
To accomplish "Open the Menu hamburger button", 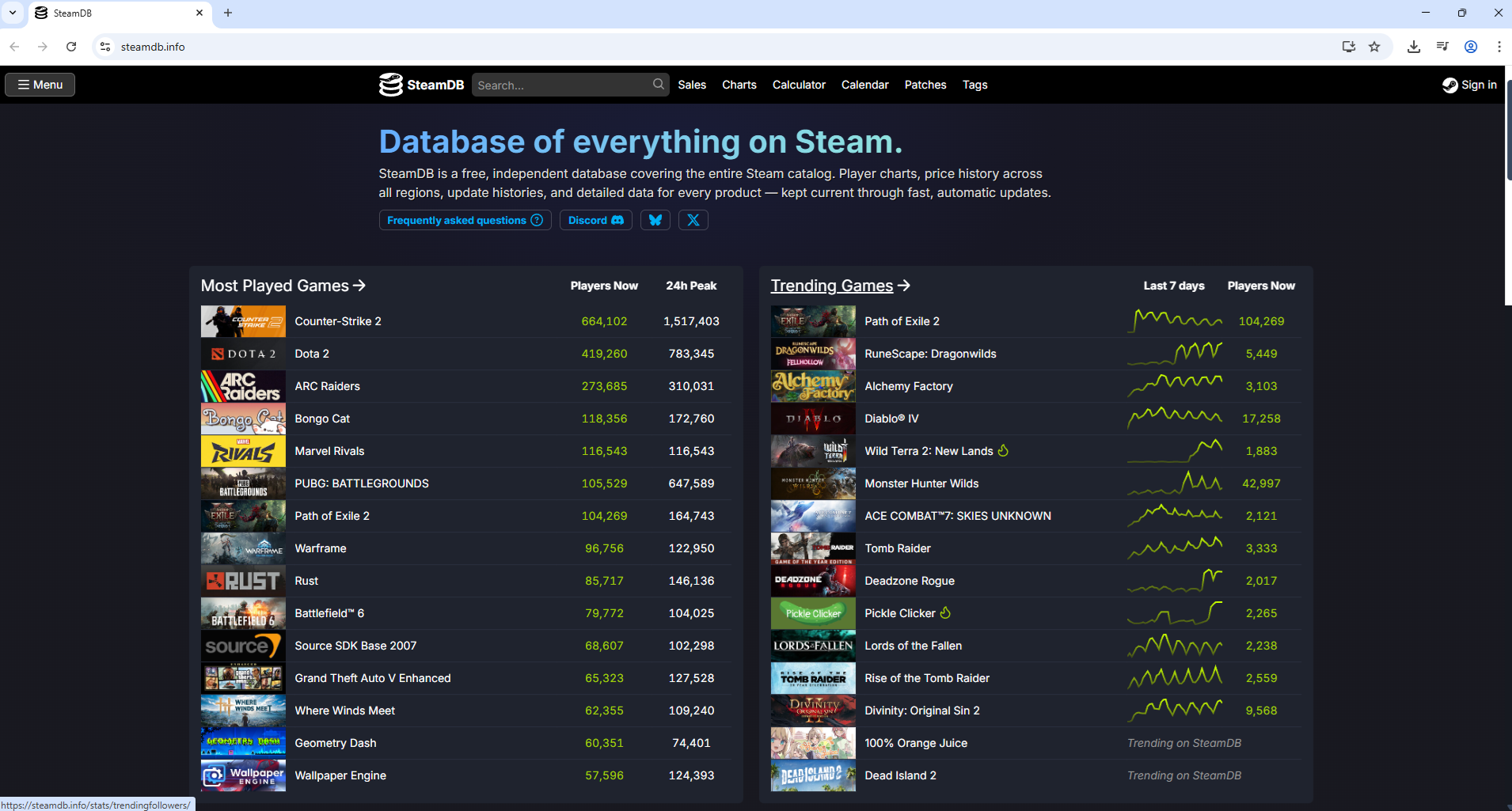I will [40, 85].
